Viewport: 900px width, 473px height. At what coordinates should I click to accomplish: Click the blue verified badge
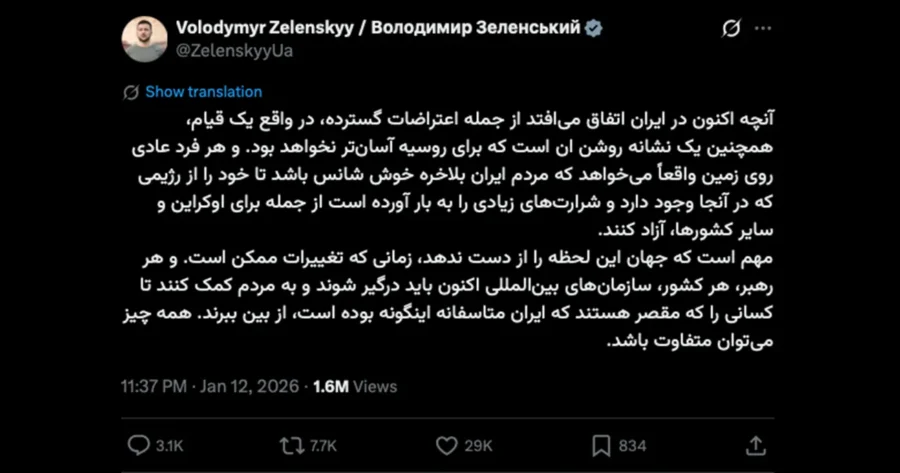click(593, 28)
